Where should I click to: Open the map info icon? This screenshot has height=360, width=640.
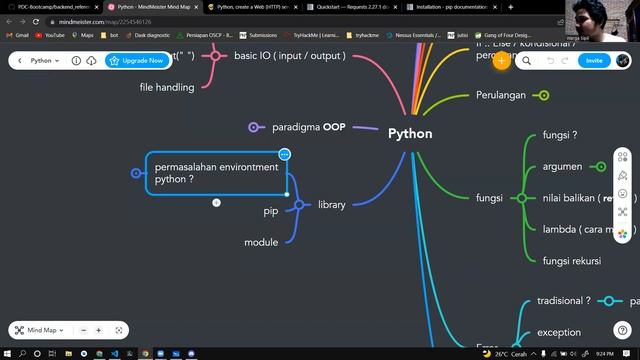tap(76, 60)
